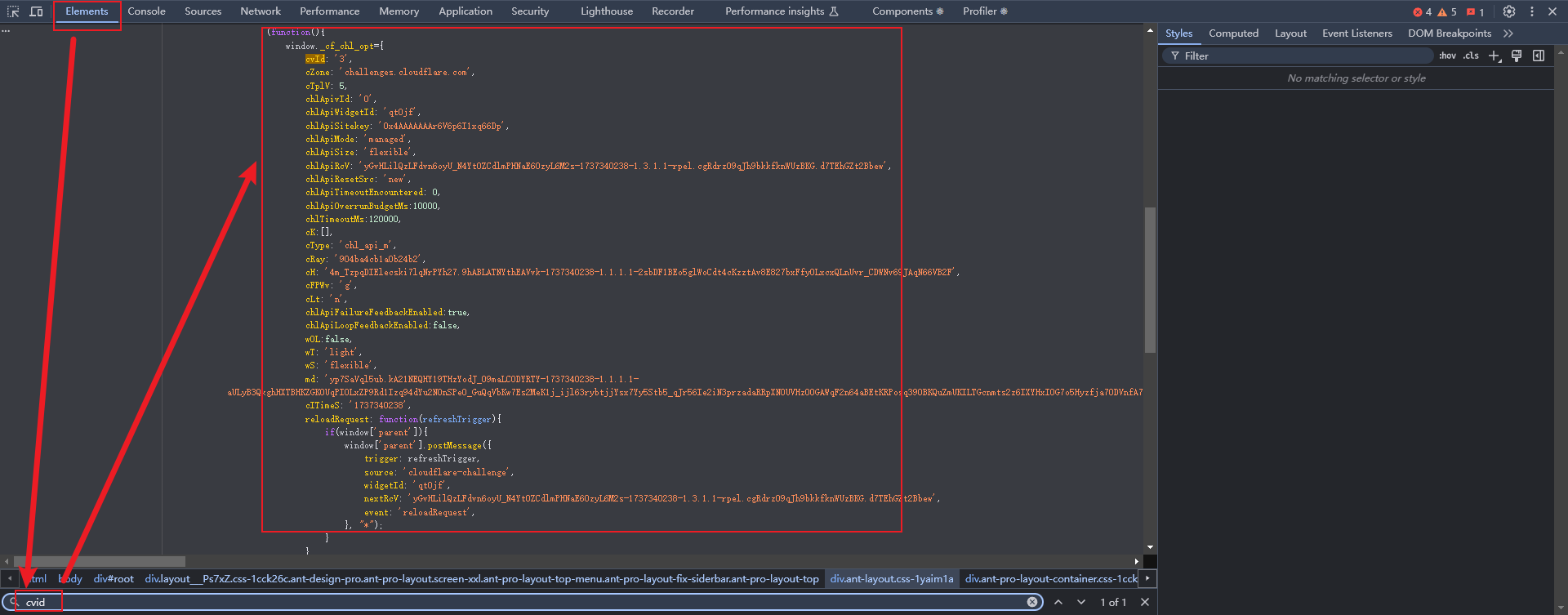
Task: Select the Computed sidebar tab
Action: pyautogui.click(x=1233, y=33)
